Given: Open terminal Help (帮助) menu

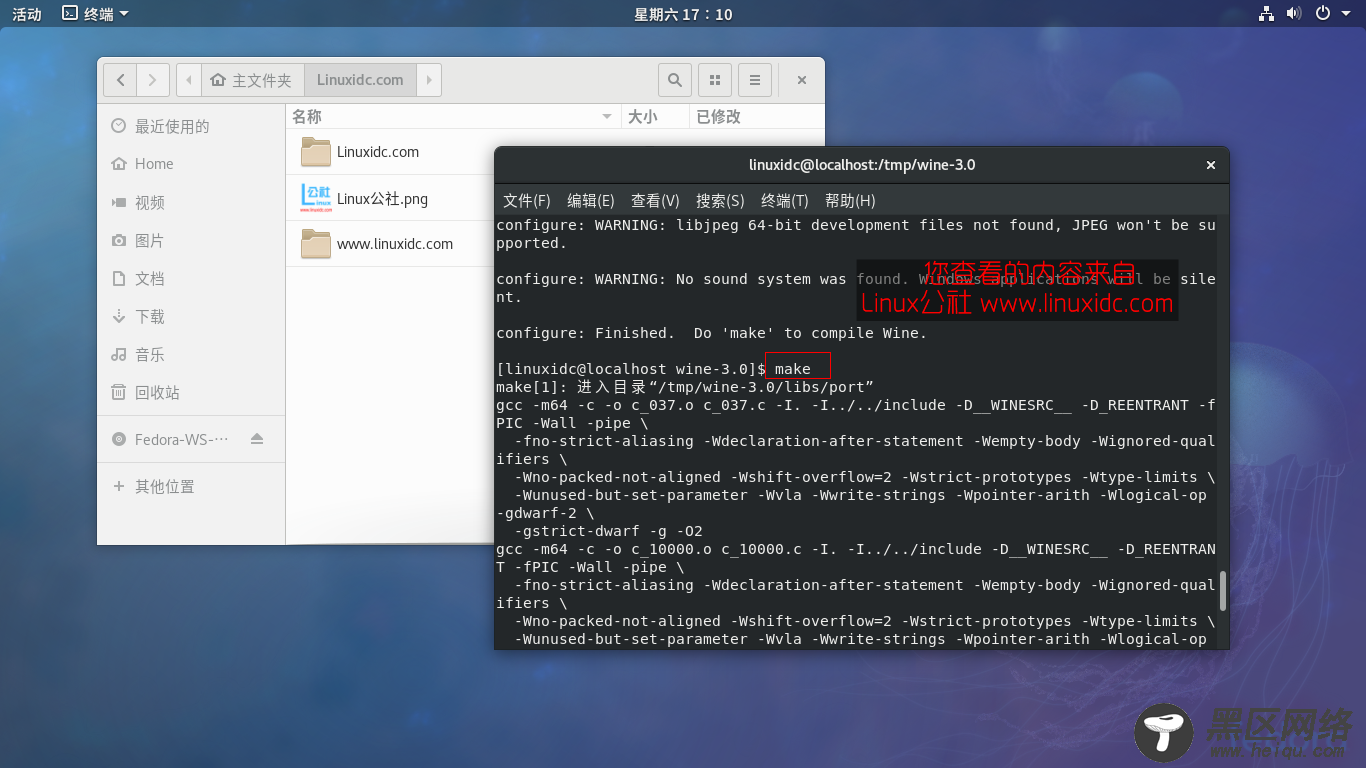Looking at the screenshot, I should point(850,200).
